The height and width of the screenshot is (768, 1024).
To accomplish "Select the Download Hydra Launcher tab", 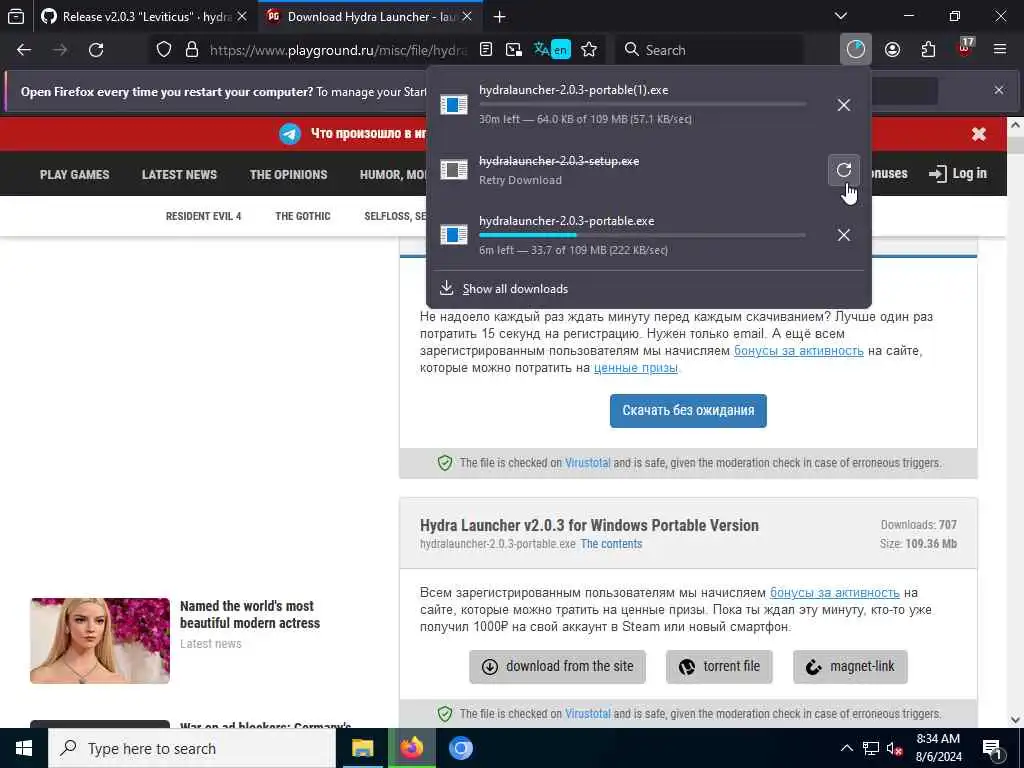I will click(370, 17).
